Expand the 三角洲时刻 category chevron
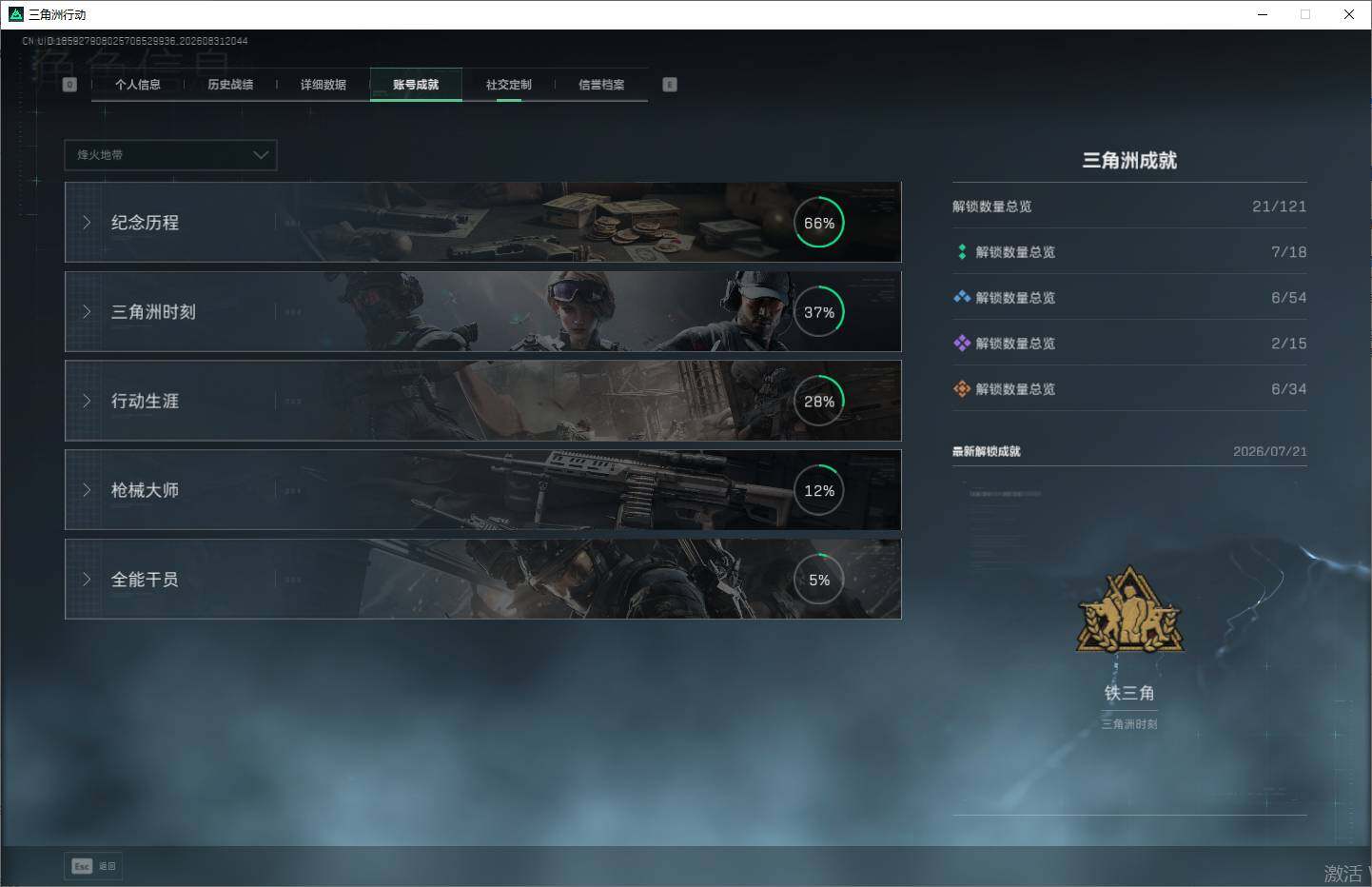Viewport: 1372px width, 887px height. click(x=87, y=312)
